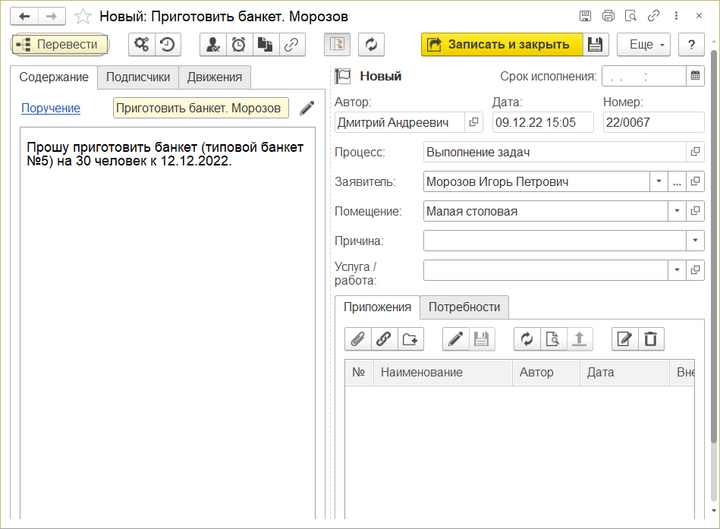This screenshot has height=529, width=720.
Task: Click the attachments edit note icon
Action: (x=624, y=339)
